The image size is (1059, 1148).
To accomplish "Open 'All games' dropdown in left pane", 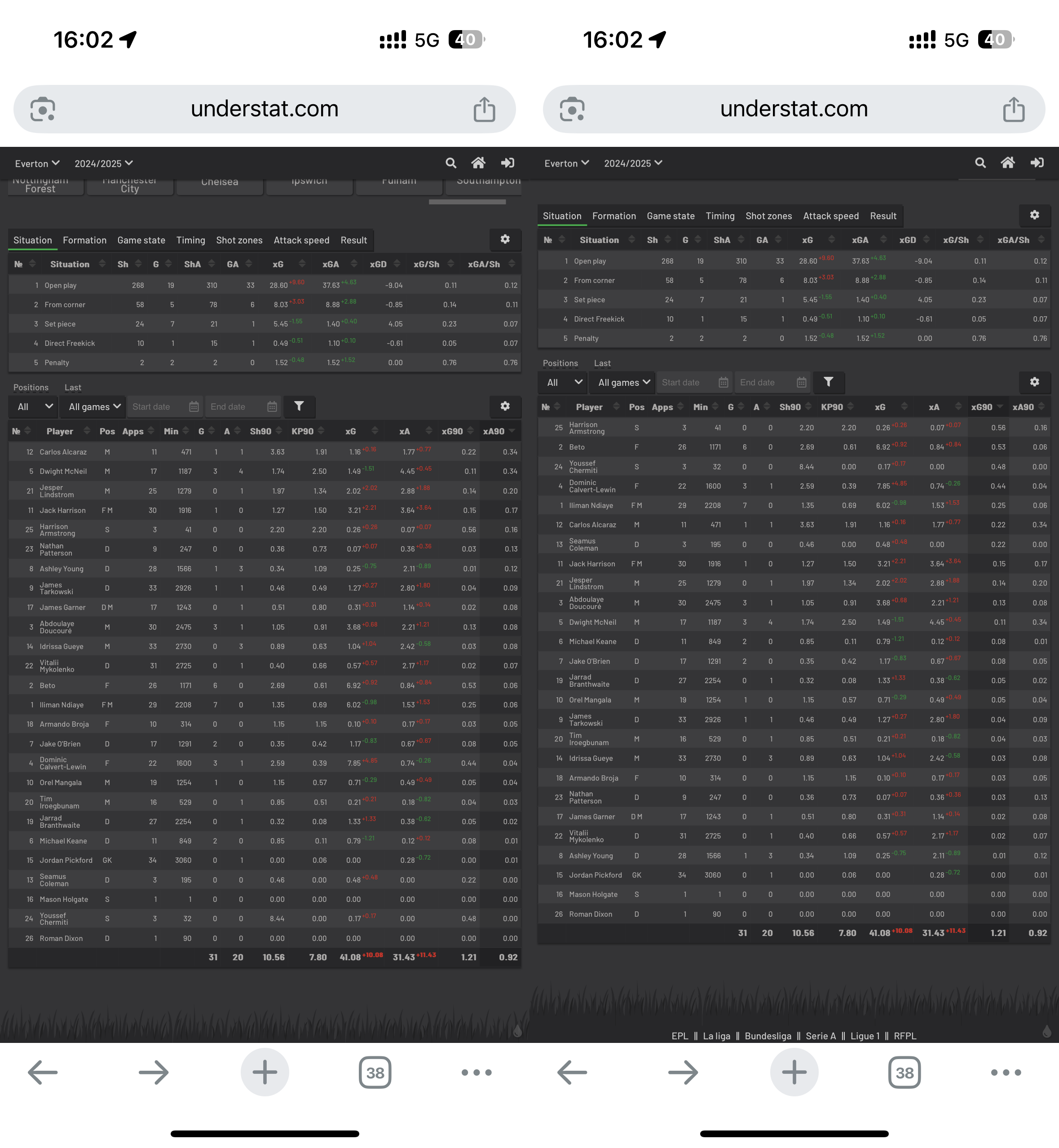I will [93, 406].
